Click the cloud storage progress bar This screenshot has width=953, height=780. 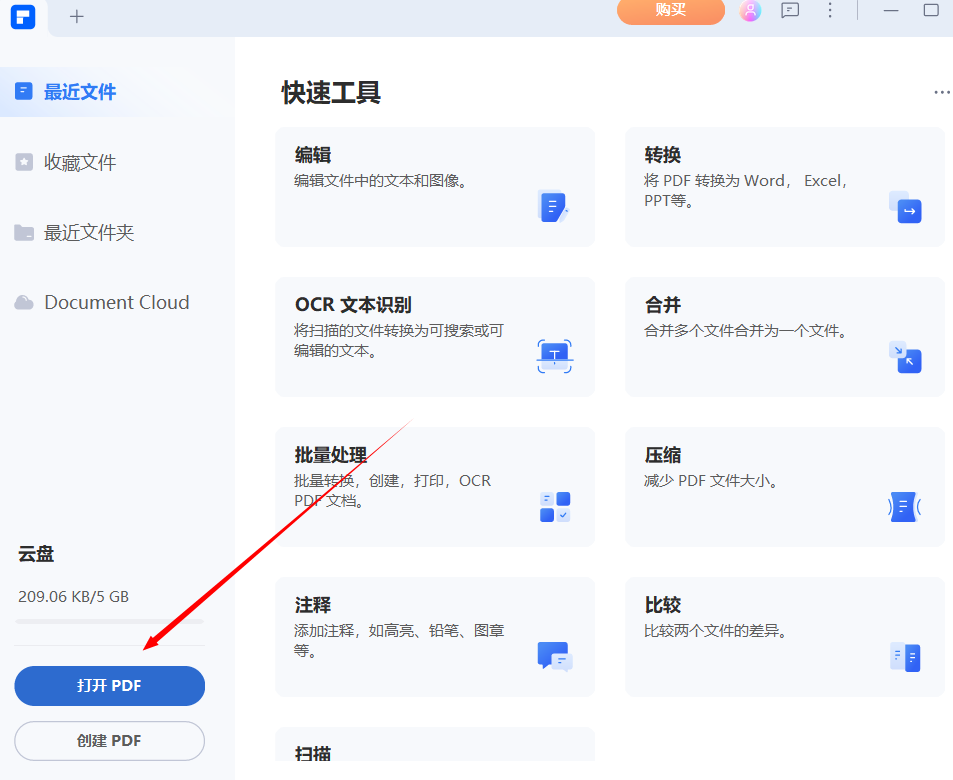pyautogui.click(x=109, y=621)
